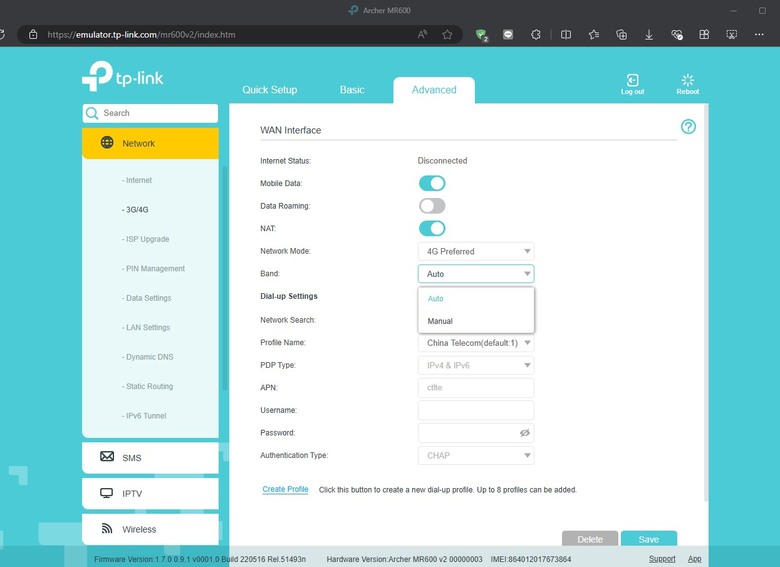
Task: Toggle split screen in browser toolbar
Action: point(565,34)
